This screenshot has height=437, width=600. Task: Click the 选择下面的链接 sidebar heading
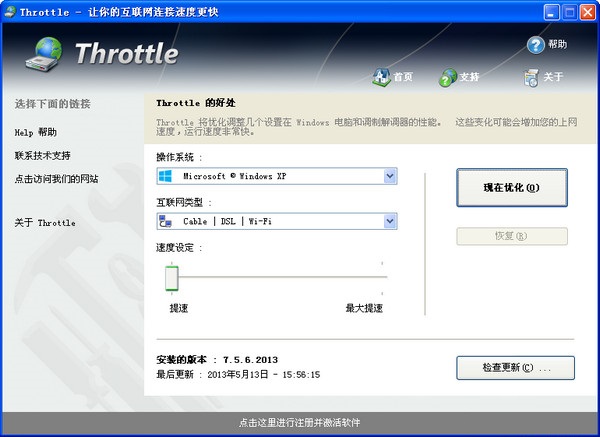(52, 104)
